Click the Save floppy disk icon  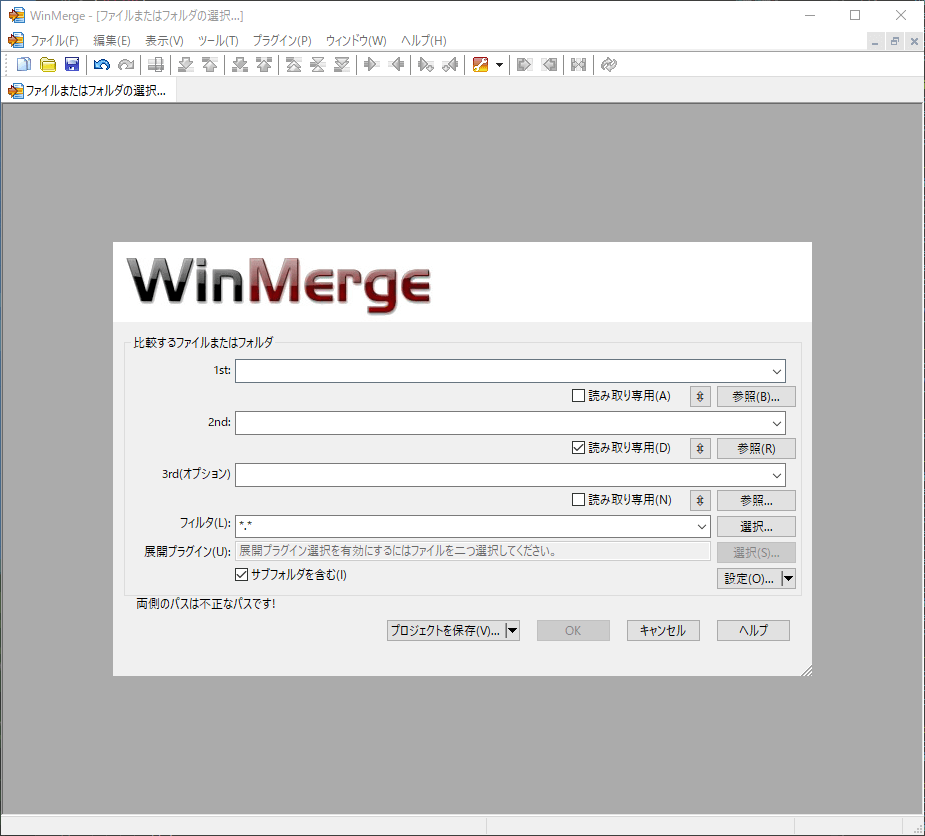pos(72,64)
